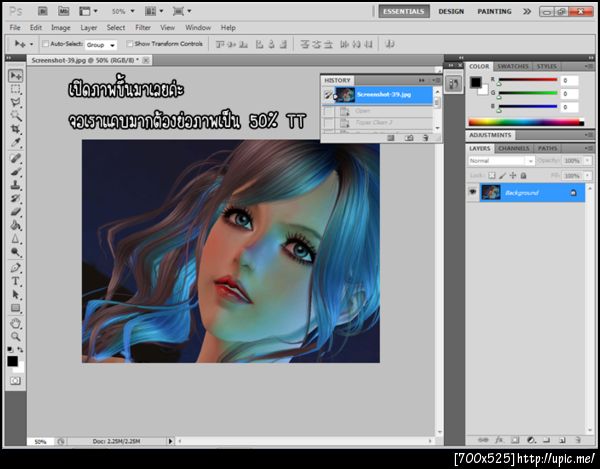Close the Screenshot-39.jpg document tab
The image size is (600, 469).
146,60
